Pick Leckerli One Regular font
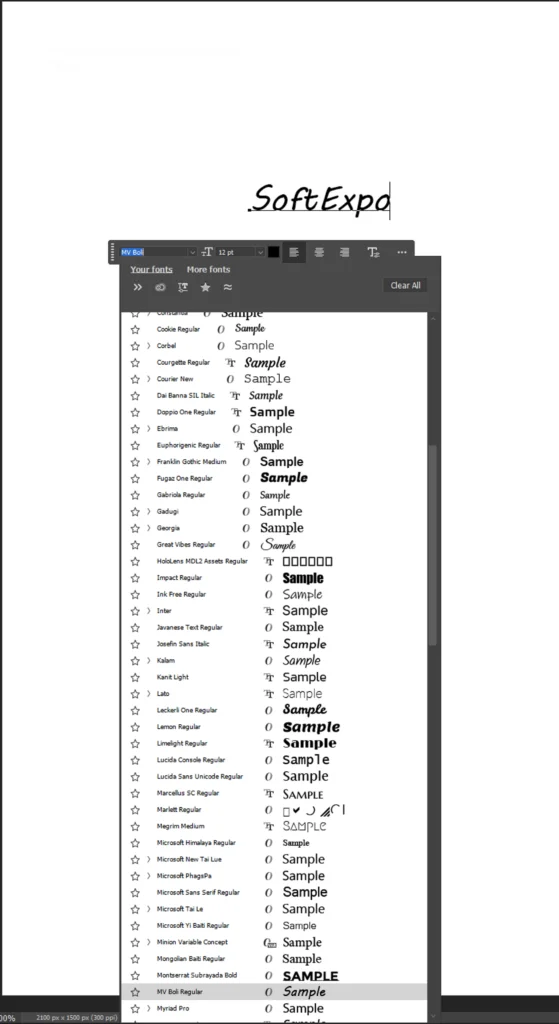This screenshot has height=1024, width=559. coord(274,710)
